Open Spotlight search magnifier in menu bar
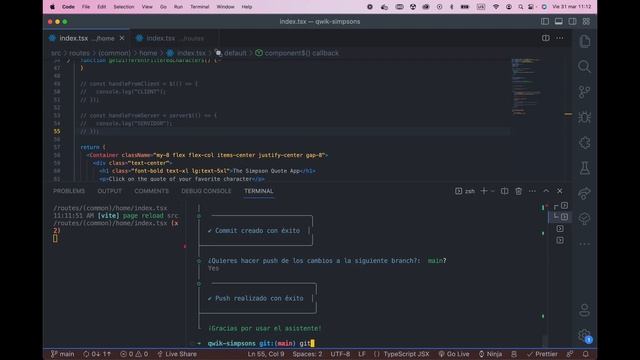Viewport: 640px width, 360px height. tap(520, 7)
